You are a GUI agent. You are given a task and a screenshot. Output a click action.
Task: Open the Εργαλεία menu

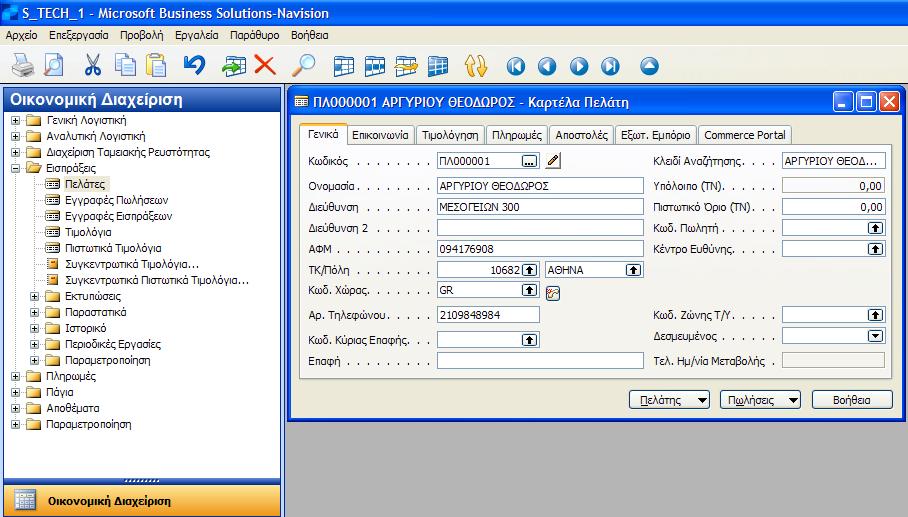point(196,35)
